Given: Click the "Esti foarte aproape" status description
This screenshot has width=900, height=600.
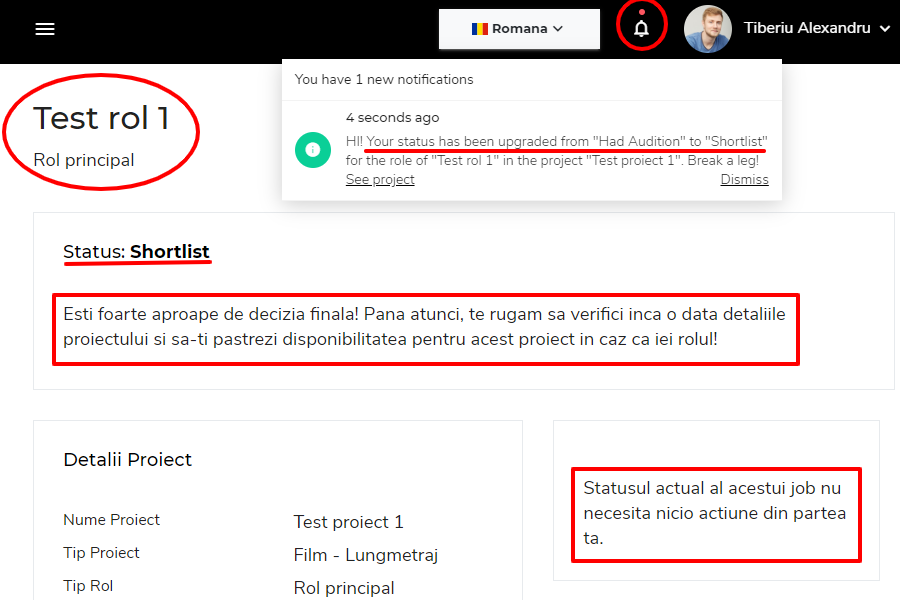Looking at the screenshot, I should (x=424, y=327).
